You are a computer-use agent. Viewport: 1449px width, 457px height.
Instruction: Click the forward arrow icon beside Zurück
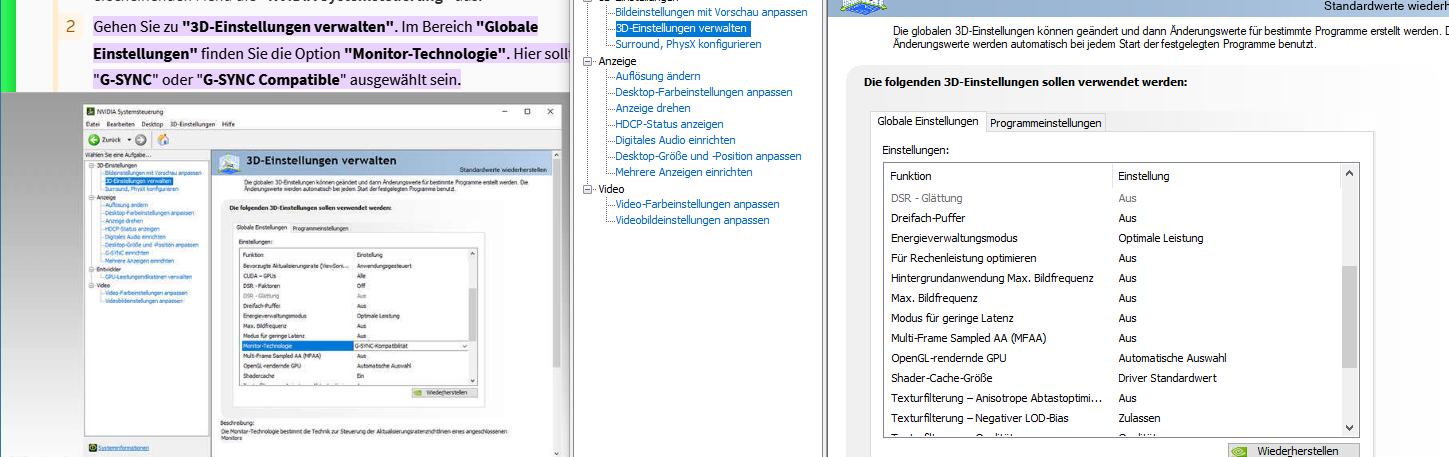click(x=141, y=140)
